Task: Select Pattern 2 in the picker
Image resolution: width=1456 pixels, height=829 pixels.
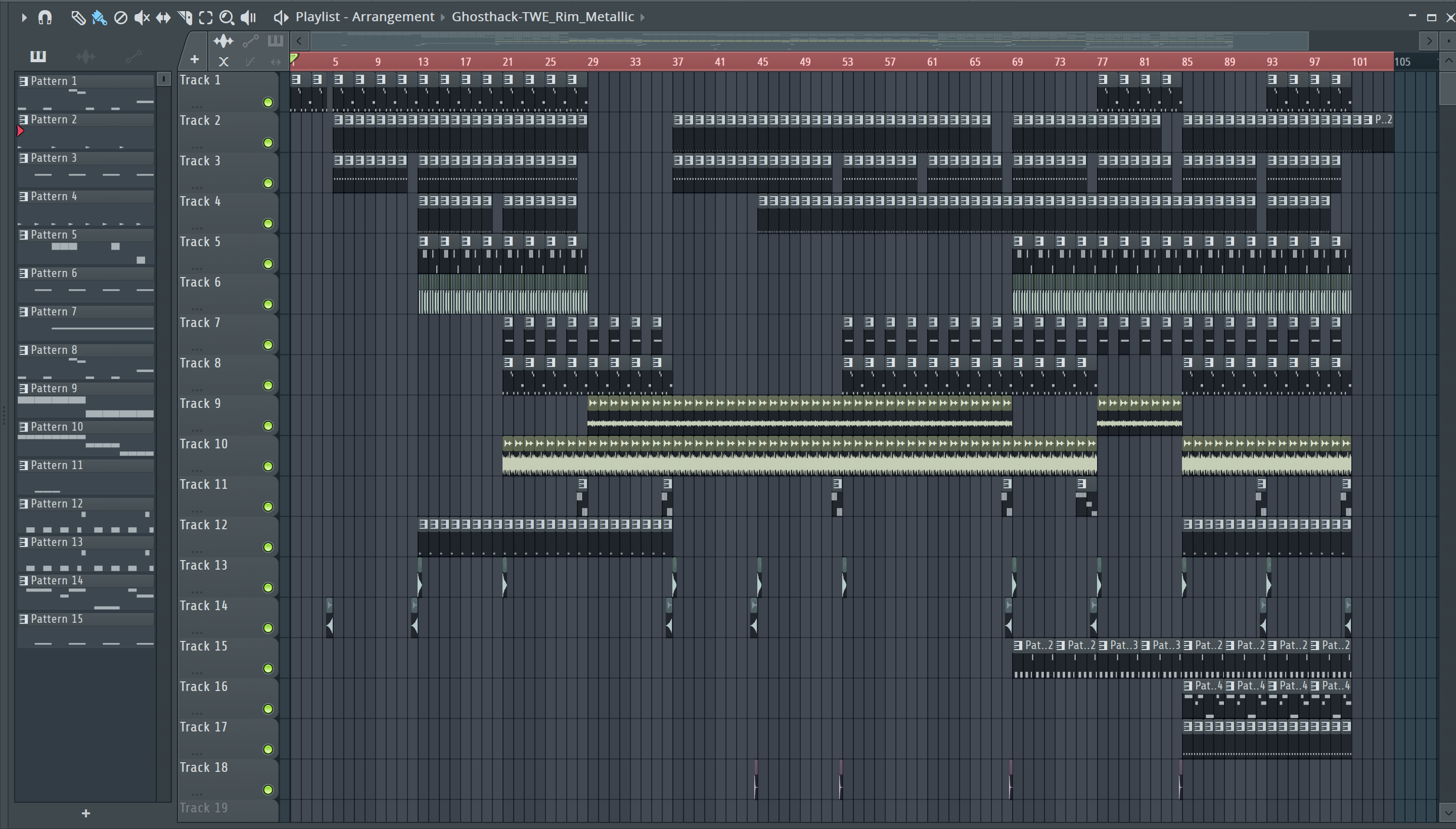Action: coord(85,131)
